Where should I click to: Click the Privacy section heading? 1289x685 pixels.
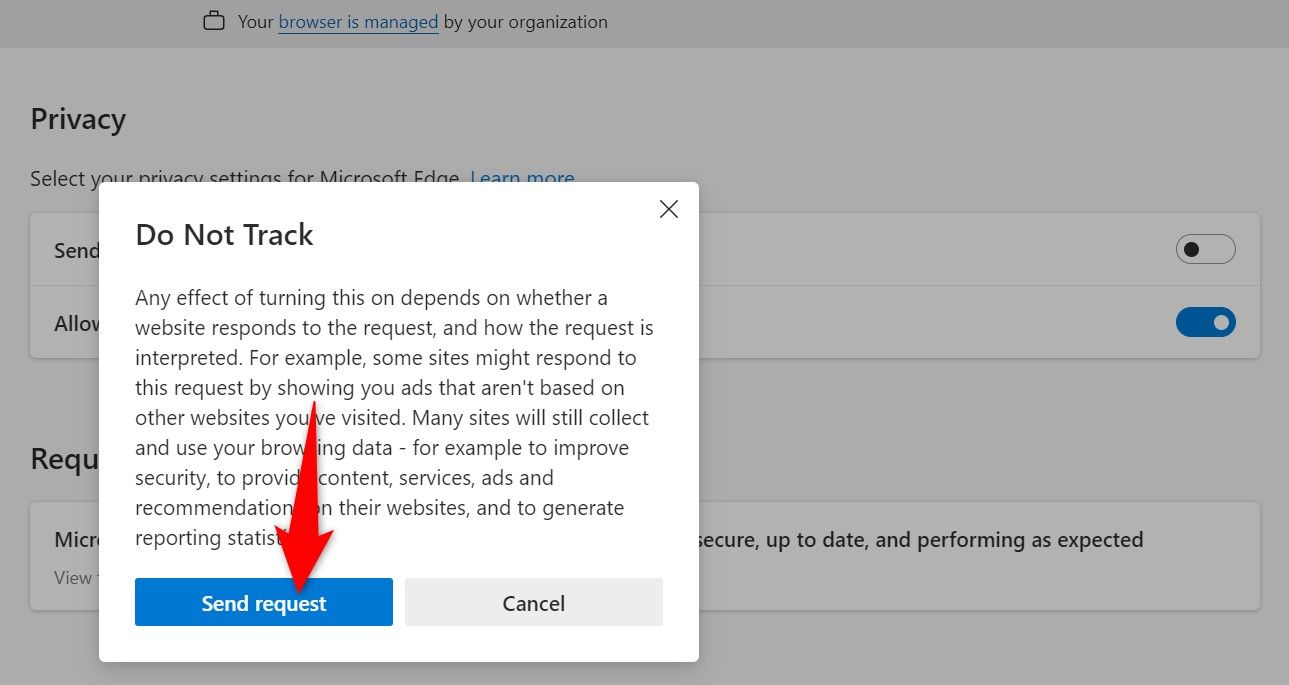tap(77, 118)
